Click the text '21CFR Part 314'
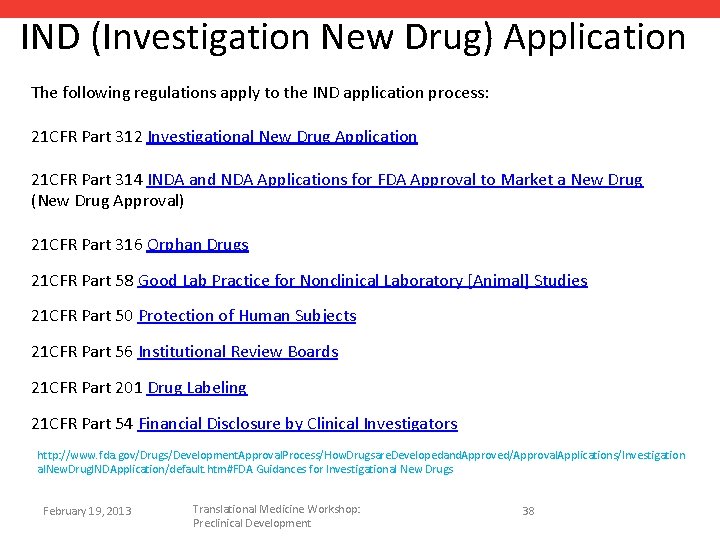The height and width of the screenshot is (540, 720). point(87,180)
